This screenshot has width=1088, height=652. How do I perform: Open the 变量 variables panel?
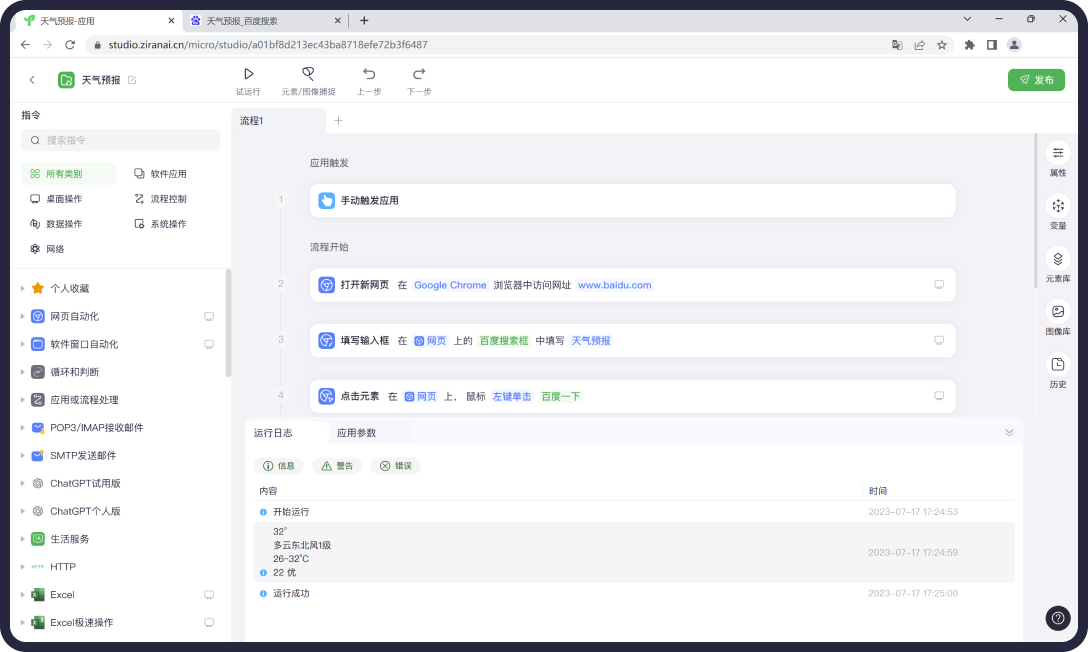click(1057, 212)
